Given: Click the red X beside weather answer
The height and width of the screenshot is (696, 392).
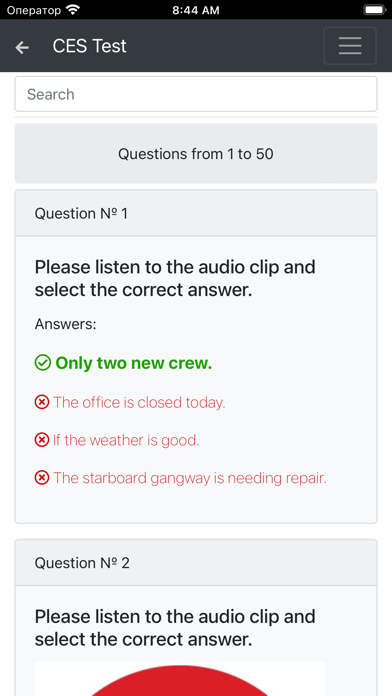Looking at the screenshot, I should 42,440.
